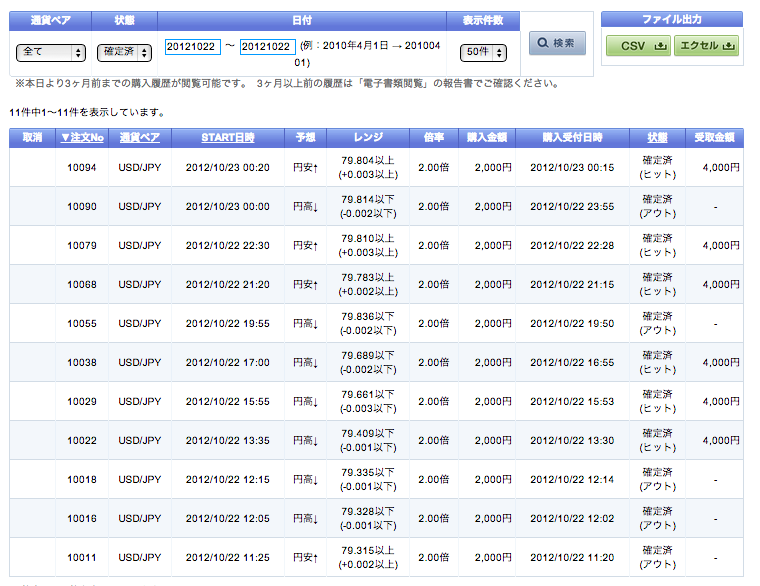Click the end date input field
The height and width of the screenshot is (586, 760).
pyautogui.click(x=267, y=47)
